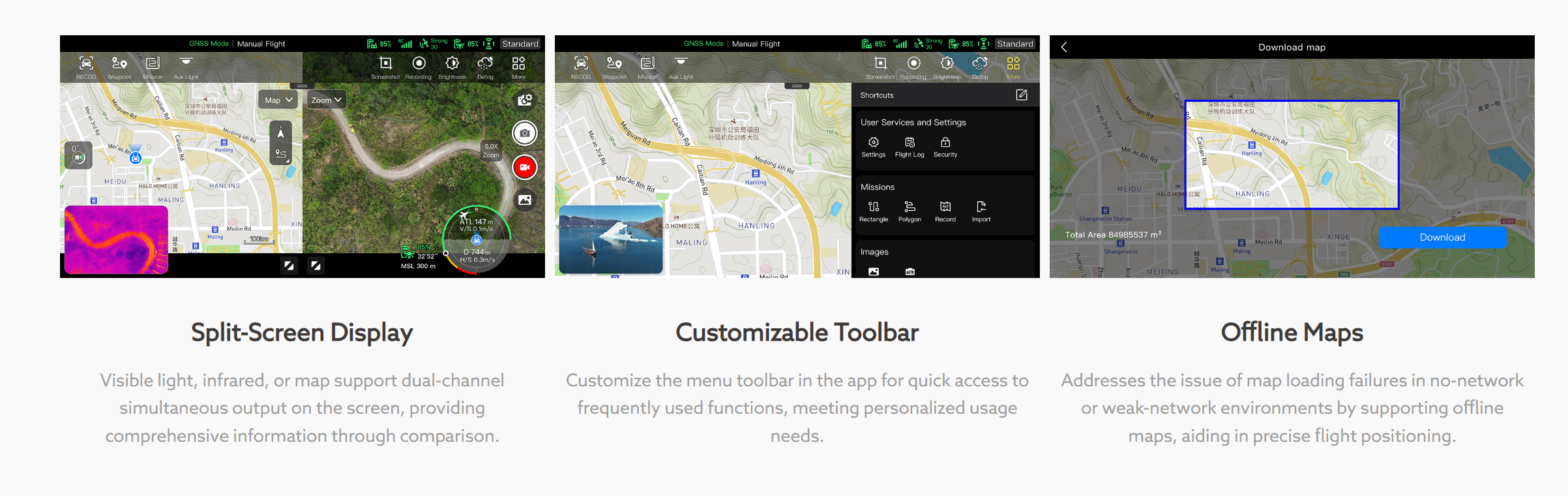
Task: Click the highlighted yellow More toolbar item
Action: click(1013, 67)
